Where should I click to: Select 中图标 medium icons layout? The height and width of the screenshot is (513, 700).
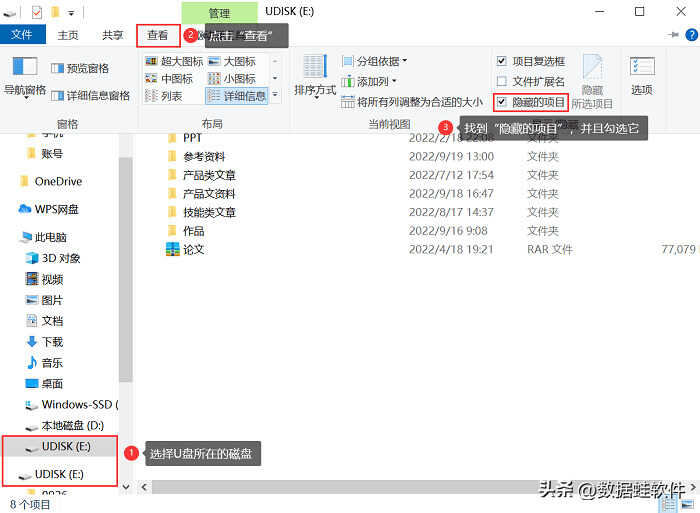point(169,79)
